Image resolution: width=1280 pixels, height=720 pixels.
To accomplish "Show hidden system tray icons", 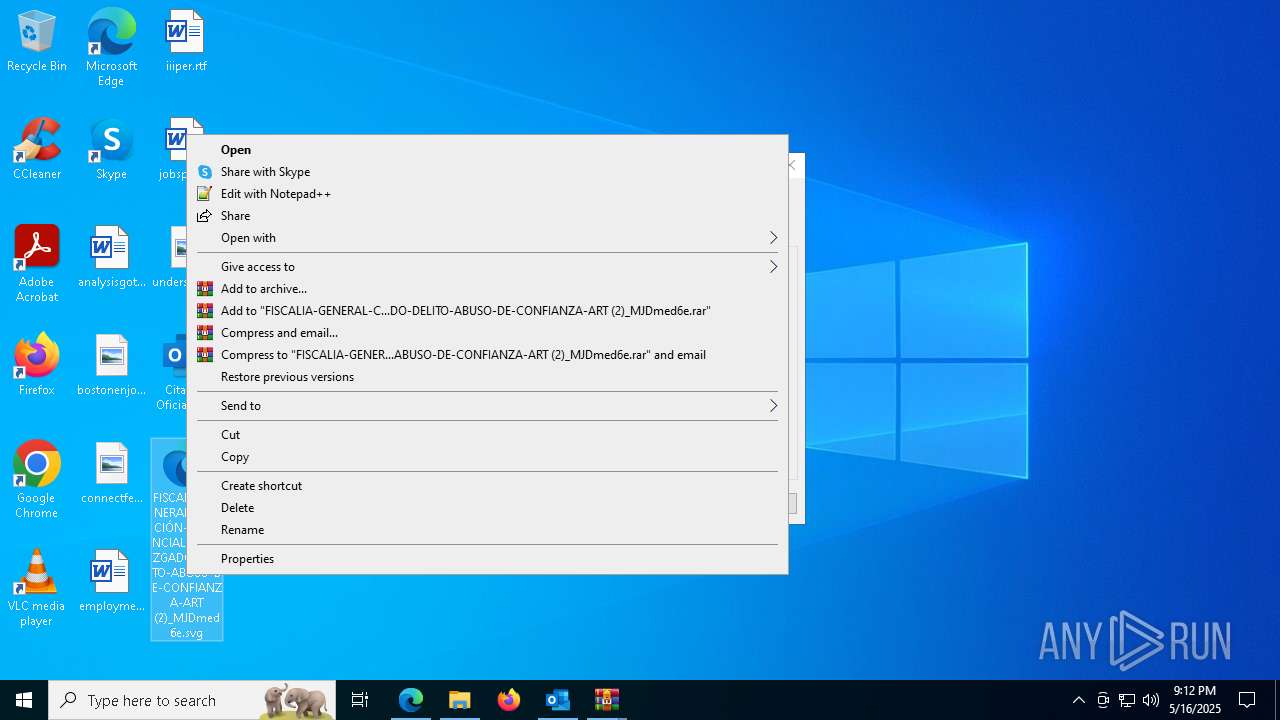I will [1078, 700].
